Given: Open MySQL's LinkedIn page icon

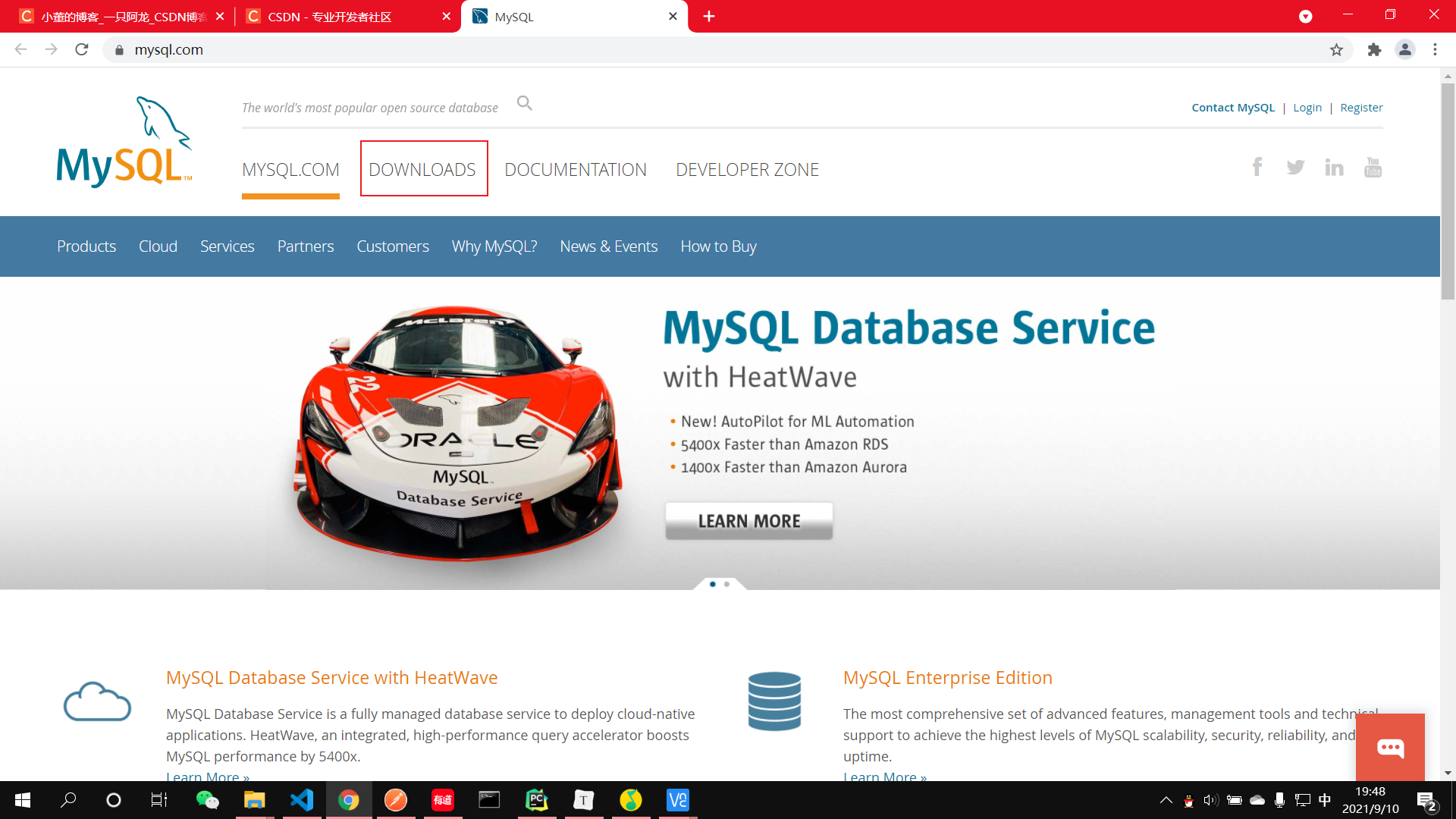Looking at the screenshot, I should tap(1334, 167).
